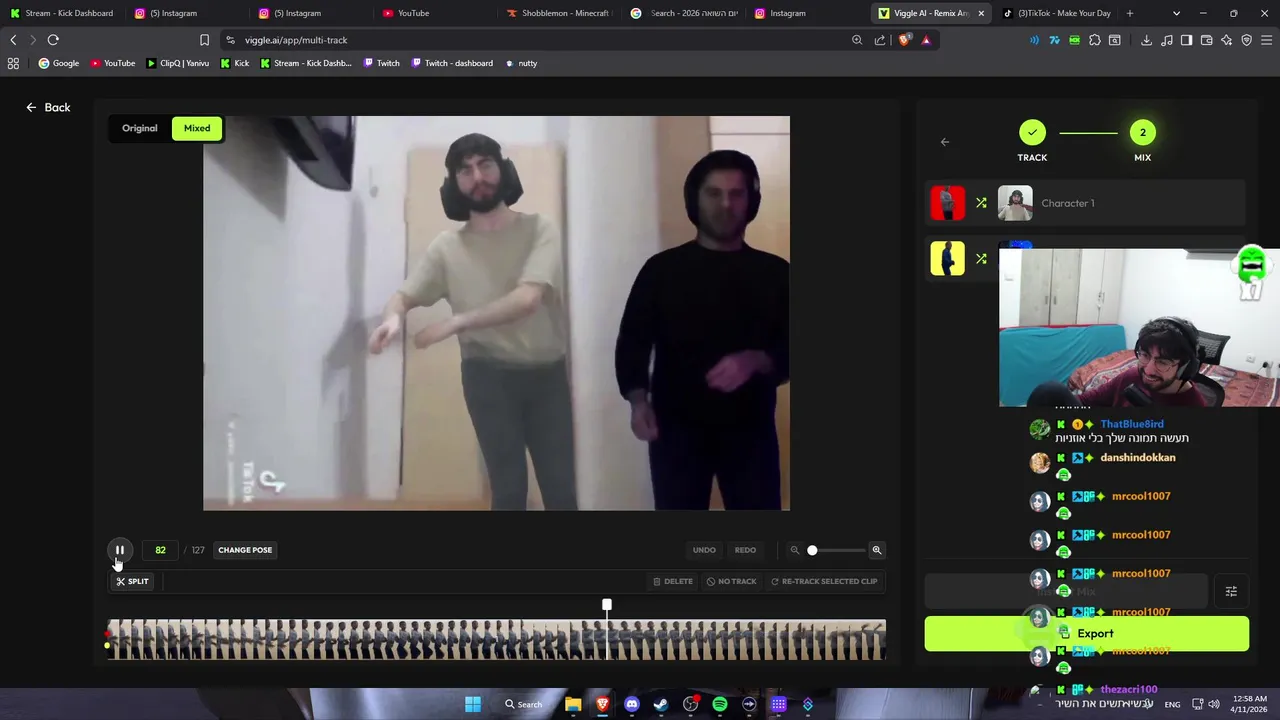1280x720 pixels.
Task: Click the yellow second track thumbnail
Action: [947, 258]
